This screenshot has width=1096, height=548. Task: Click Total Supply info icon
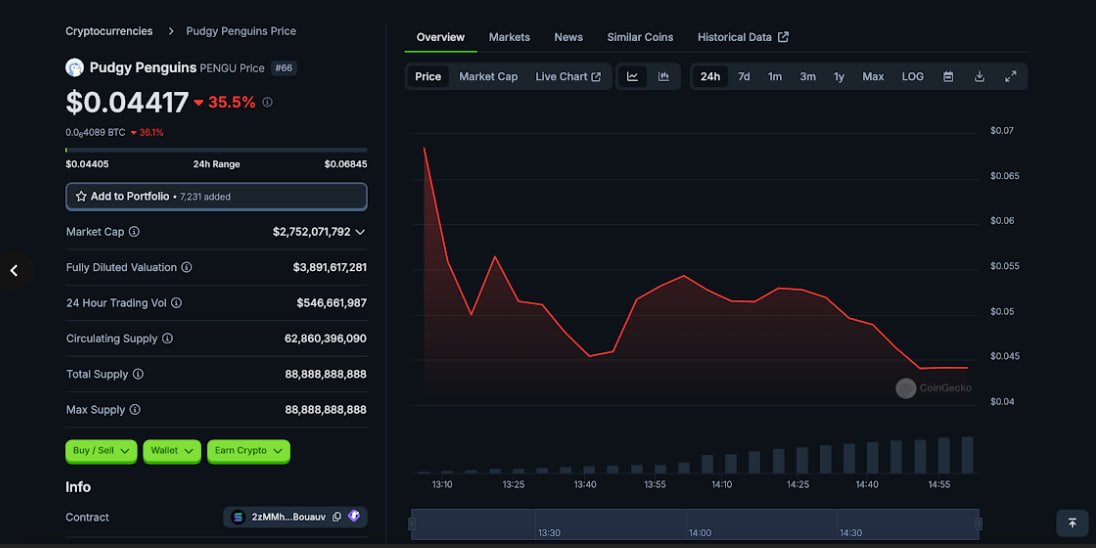[x=138, y=374]
